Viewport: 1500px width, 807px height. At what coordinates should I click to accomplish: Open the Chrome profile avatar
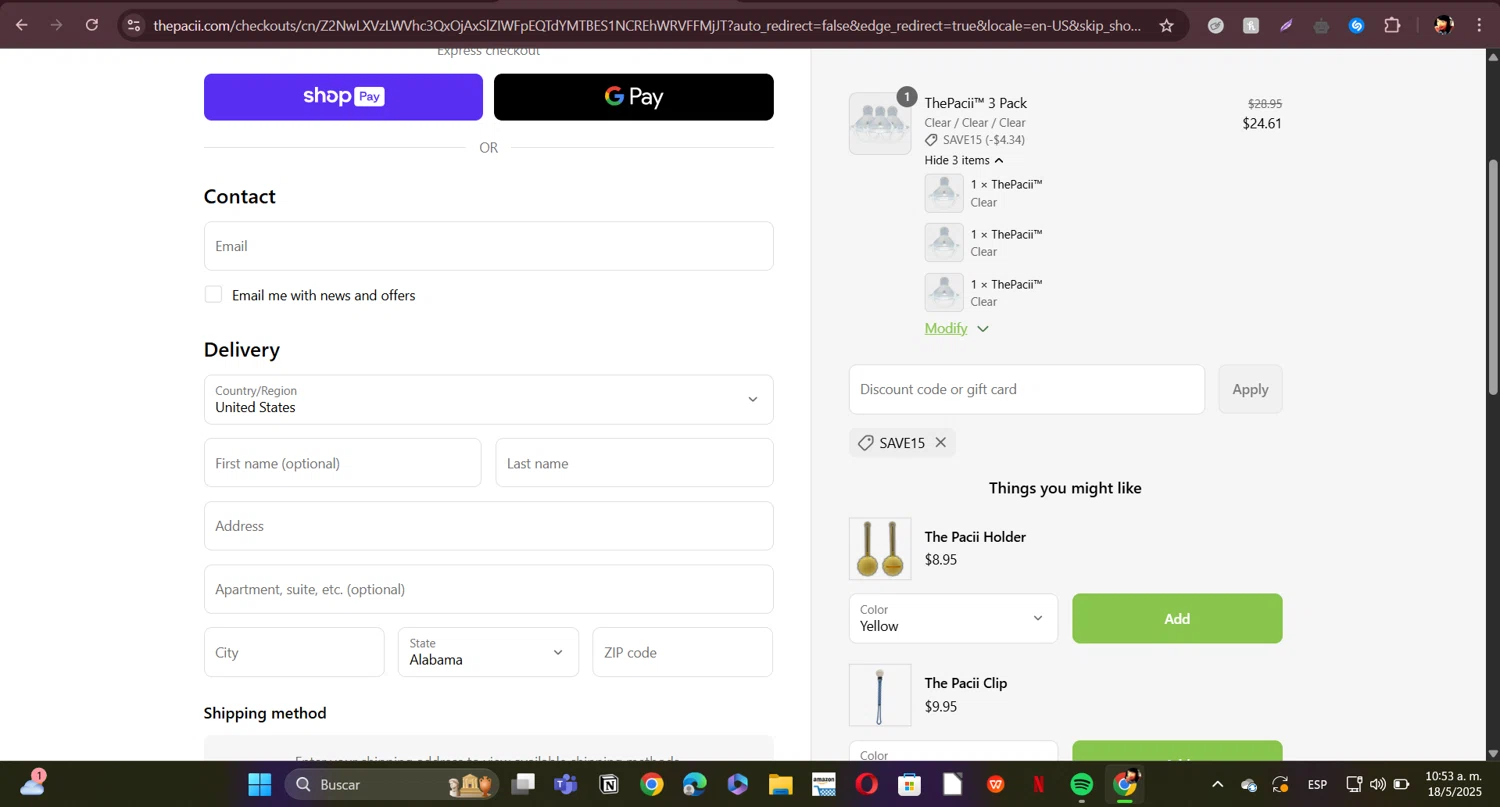pyautogui.click(x=1443, y=26)
